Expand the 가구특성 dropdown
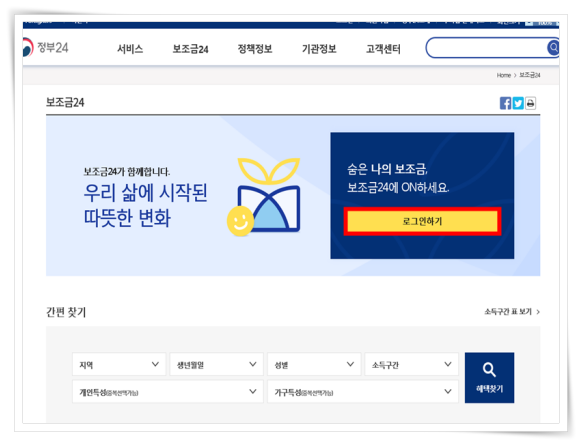 pyautogui.click(x=363, y=392)
